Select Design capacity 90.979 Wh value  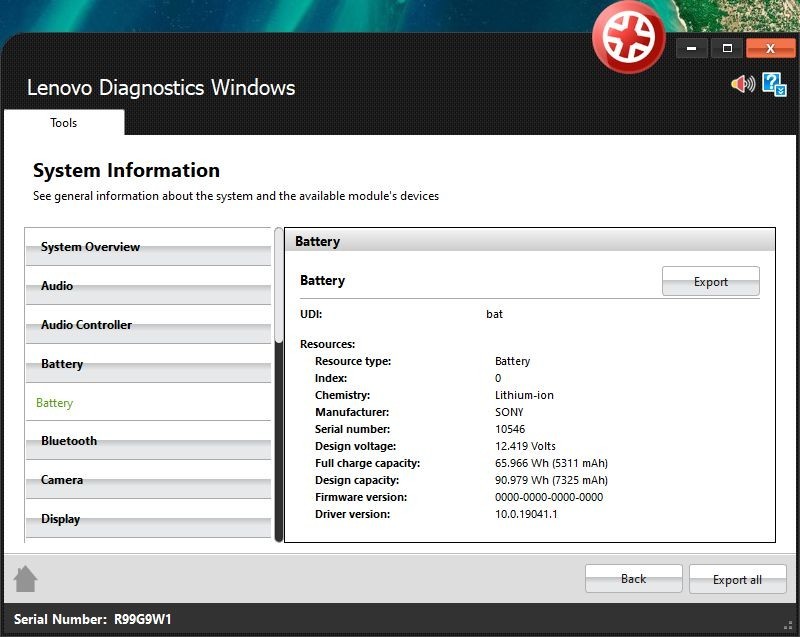pos(551,480)
